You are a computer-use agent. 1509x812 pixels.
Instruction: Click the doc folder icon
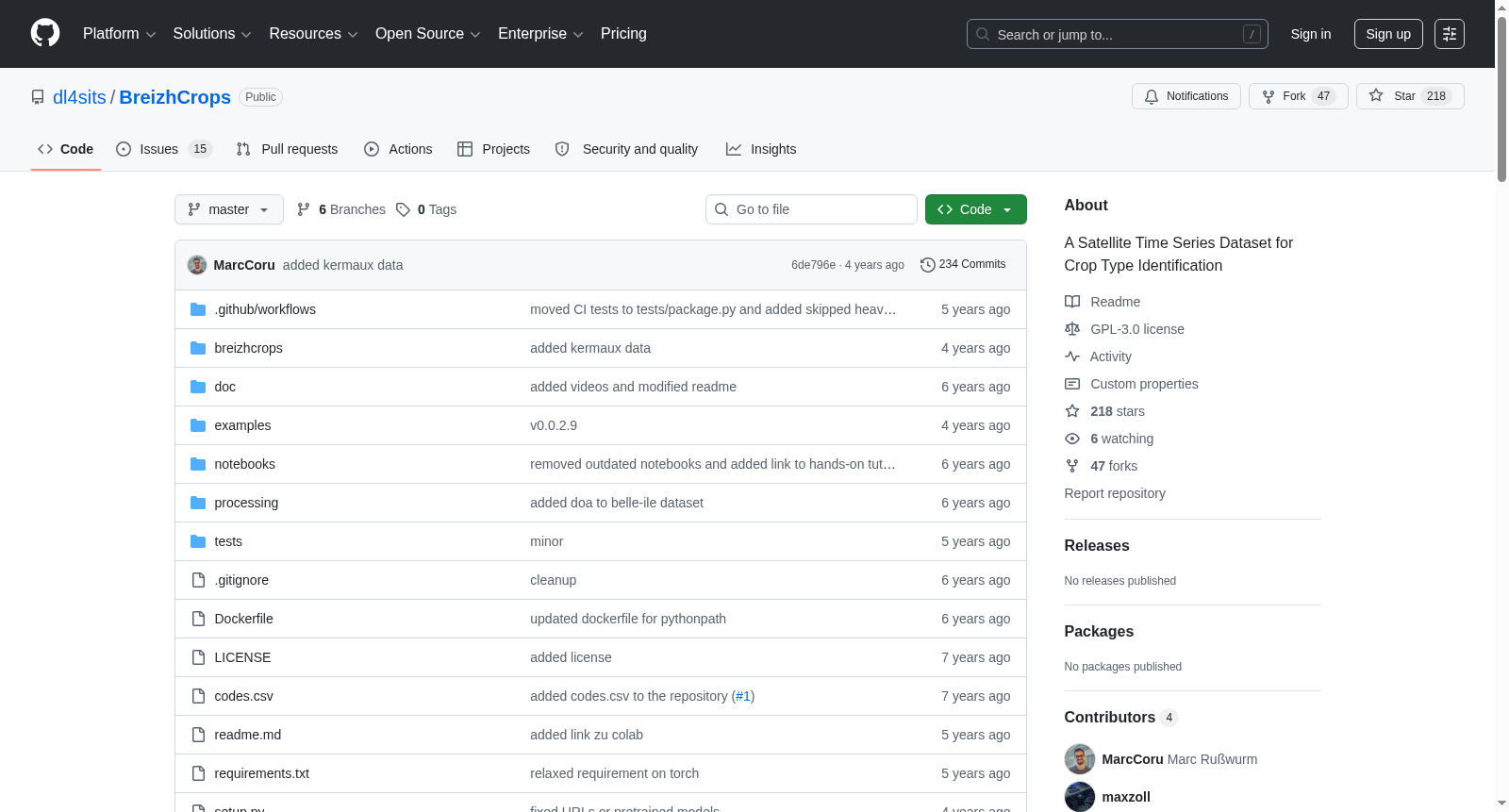(198, 387)
